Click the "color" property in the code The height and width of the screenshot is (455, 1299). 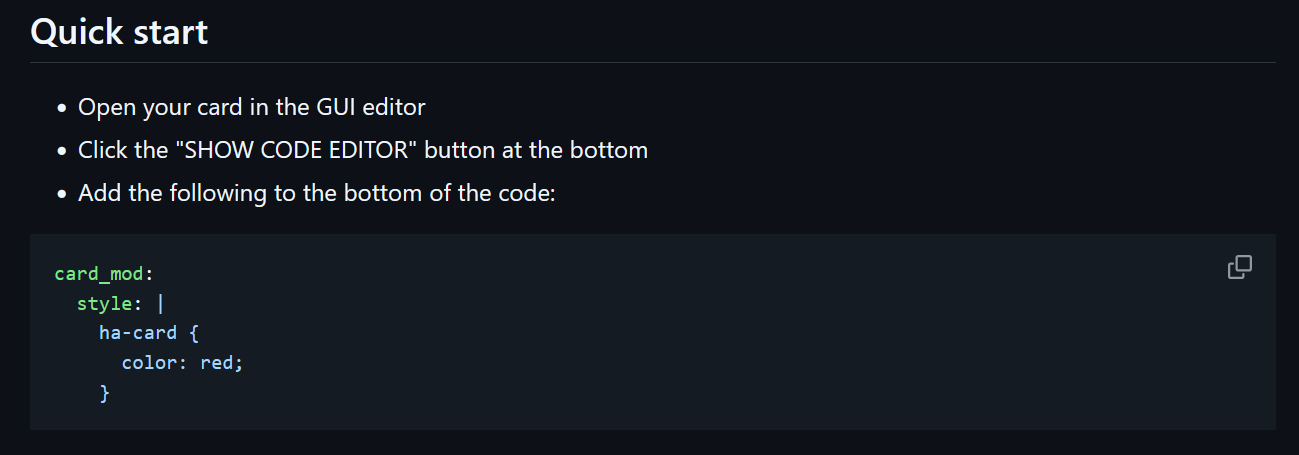pos(150,363)
